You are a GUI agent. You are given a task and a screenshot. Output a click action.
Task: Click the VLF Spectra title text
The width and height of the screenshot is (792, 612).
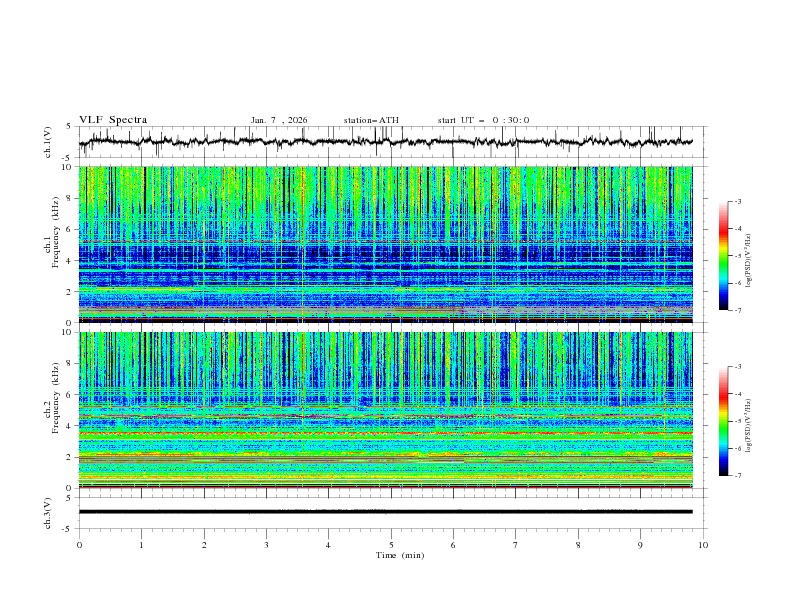tap(113, 120)
